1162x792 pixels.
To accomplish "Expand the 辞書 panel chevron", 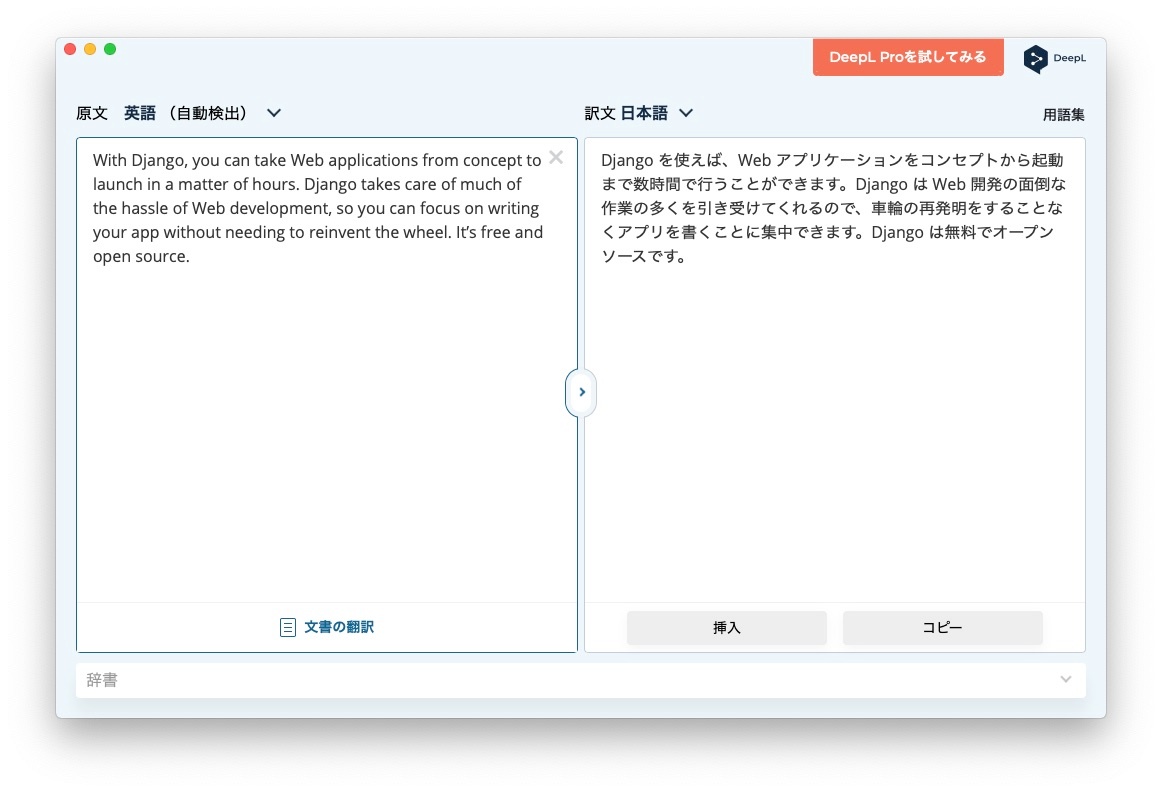I will [1066, 679].
